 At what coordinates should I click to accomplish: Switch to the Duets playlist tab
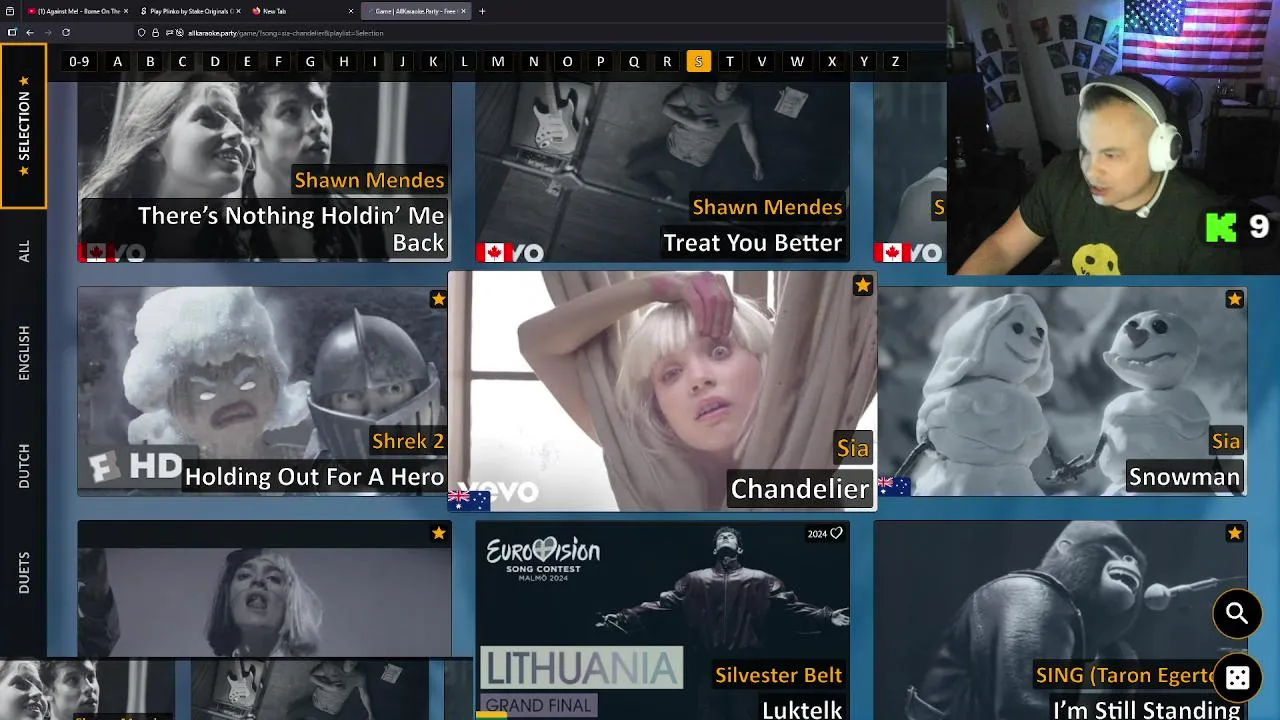(x=23, y=572)
